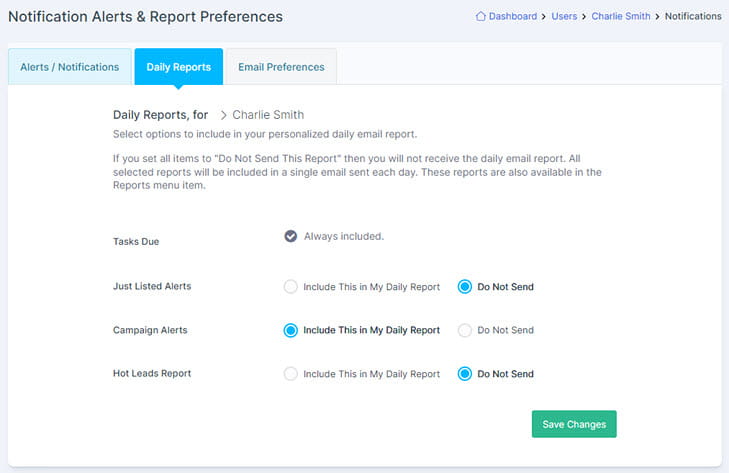729x473 pixels.
Task: Select Do Not Send for Campaign Alerts
Action: pos(464,330)
